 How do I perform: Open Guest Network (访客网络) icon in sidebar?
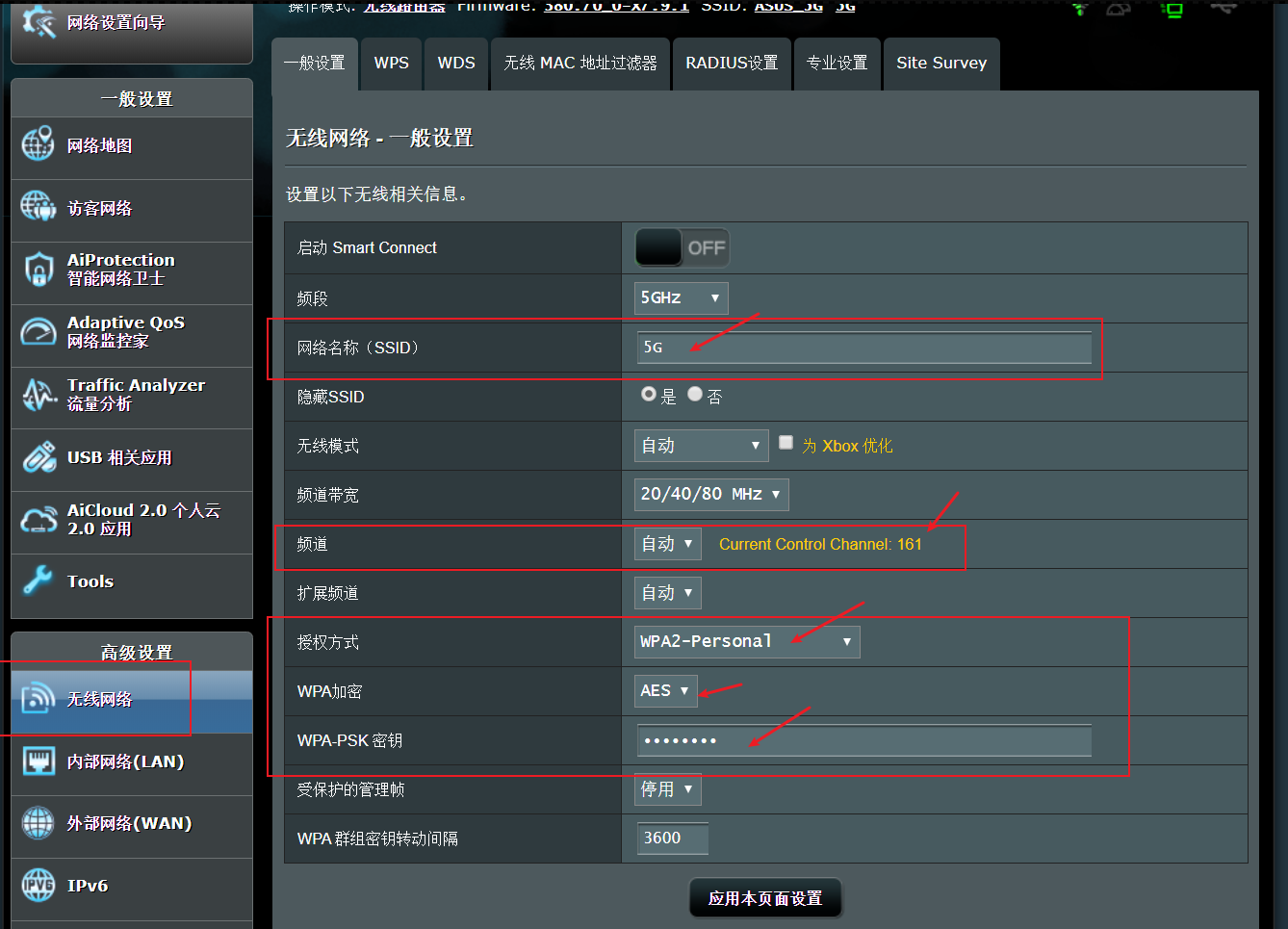(x=39, y=206)
